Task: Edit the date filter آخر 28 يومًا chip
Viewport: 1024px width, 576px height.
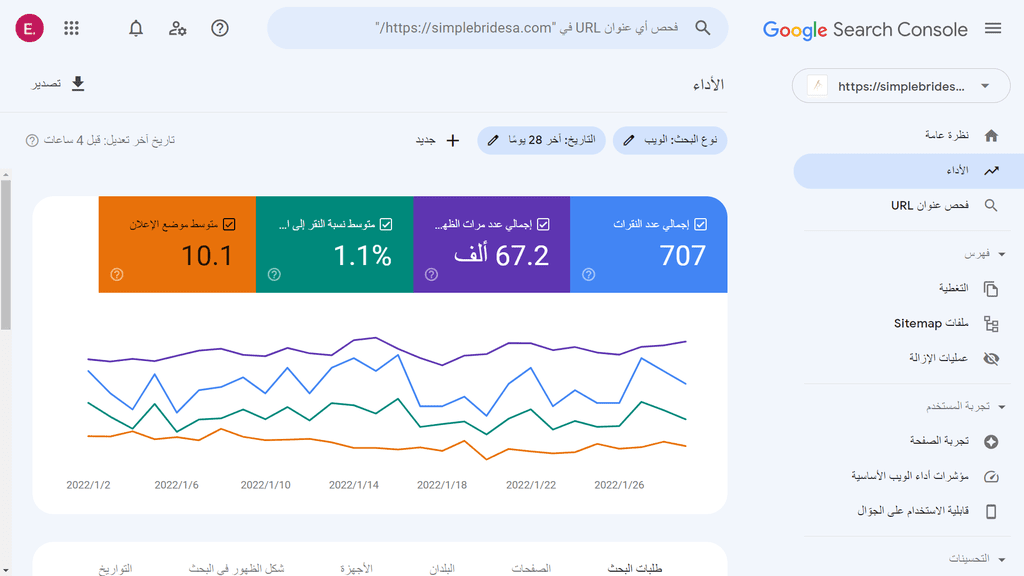Action: tap(541, 140)
